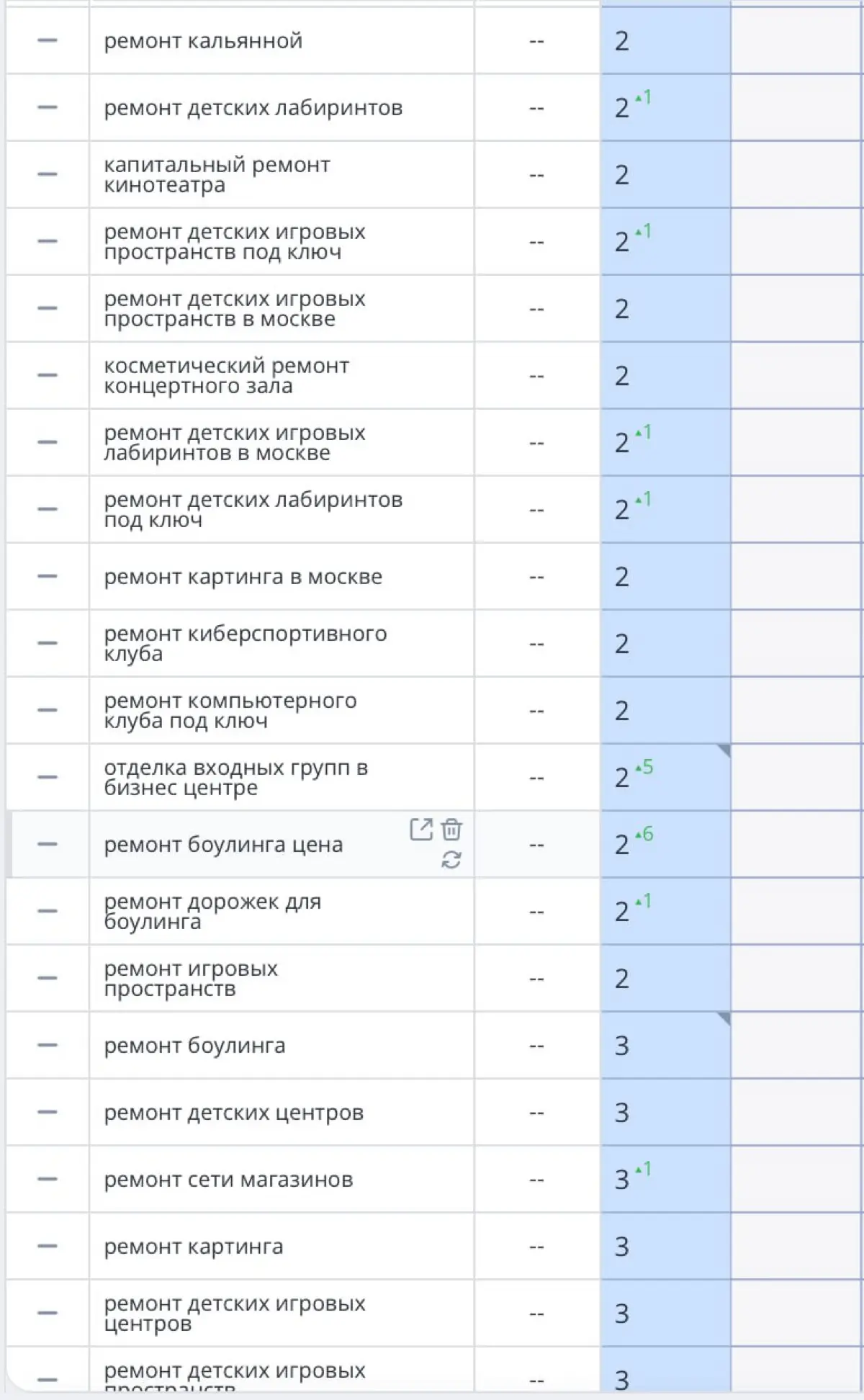Click position cell for ремонт дорожек для боулинга
Image resolution: width=864 pixels, height=1400 pixels.
[666, 912]
